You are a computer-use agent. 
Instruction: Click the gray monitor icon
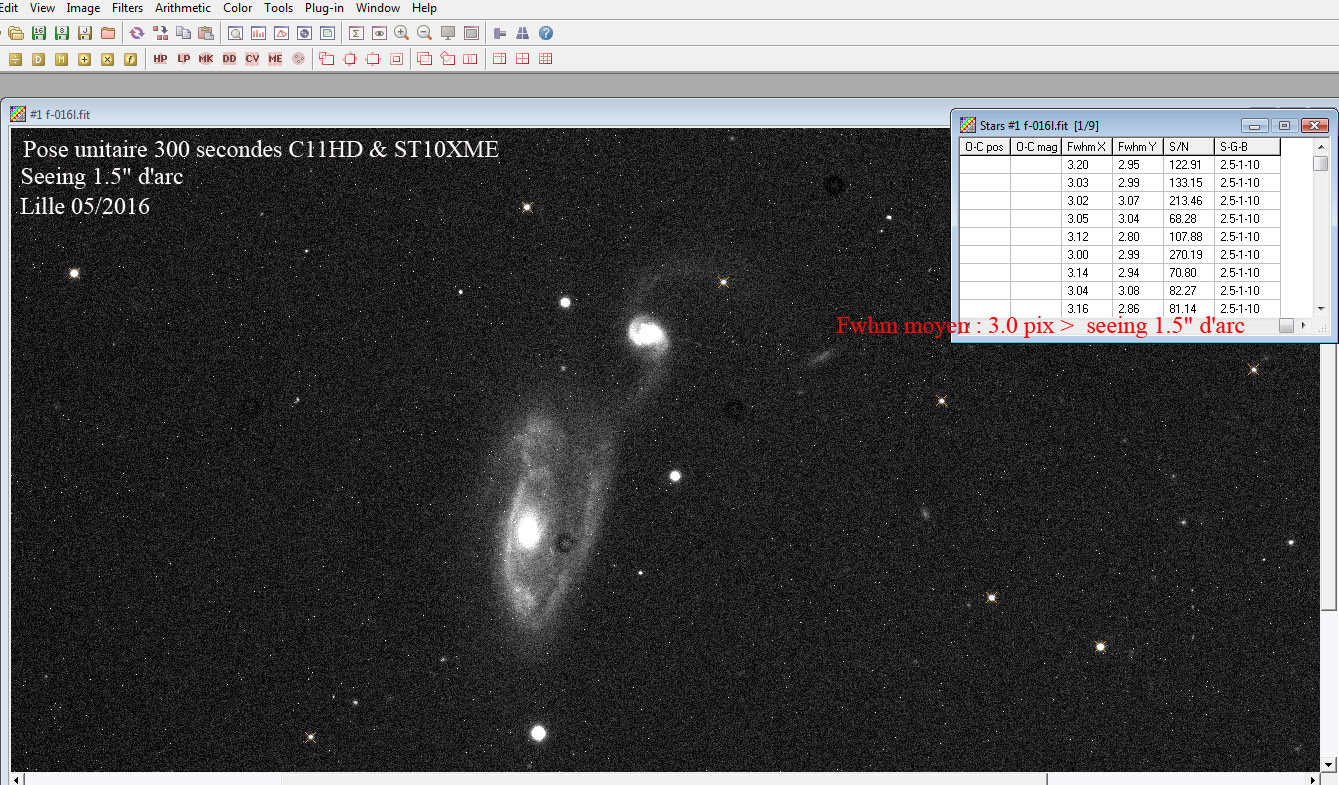tap(448, 33)
